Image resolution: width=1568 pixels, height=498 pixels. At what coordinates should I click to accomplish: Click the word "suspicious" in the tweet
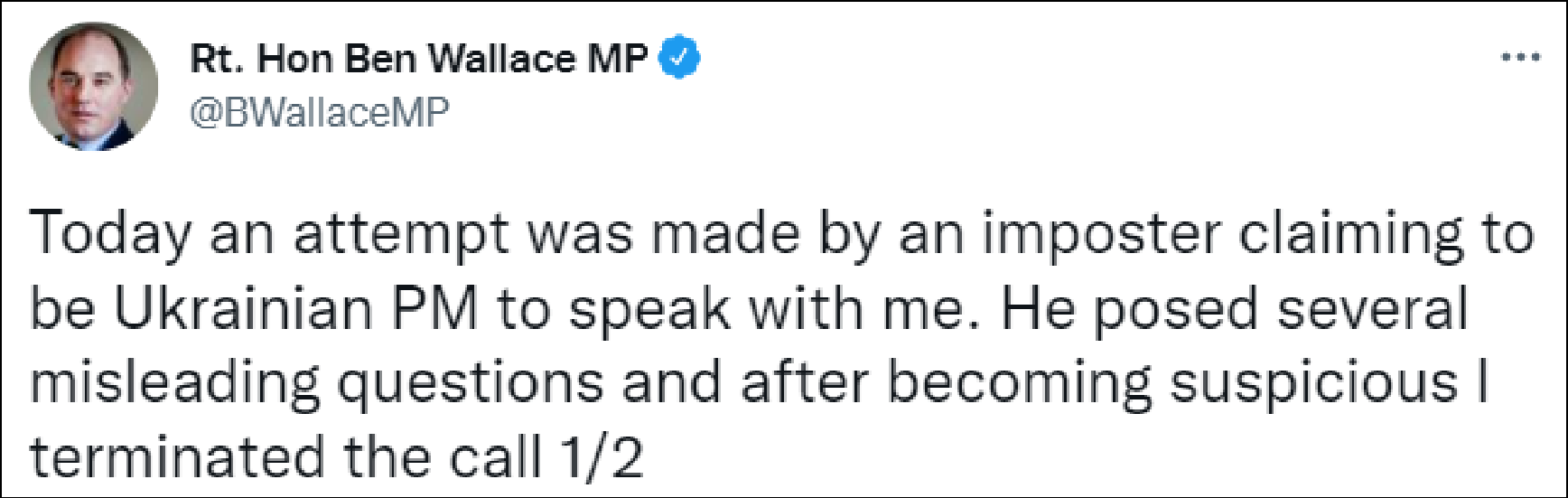coord(1314,383)
